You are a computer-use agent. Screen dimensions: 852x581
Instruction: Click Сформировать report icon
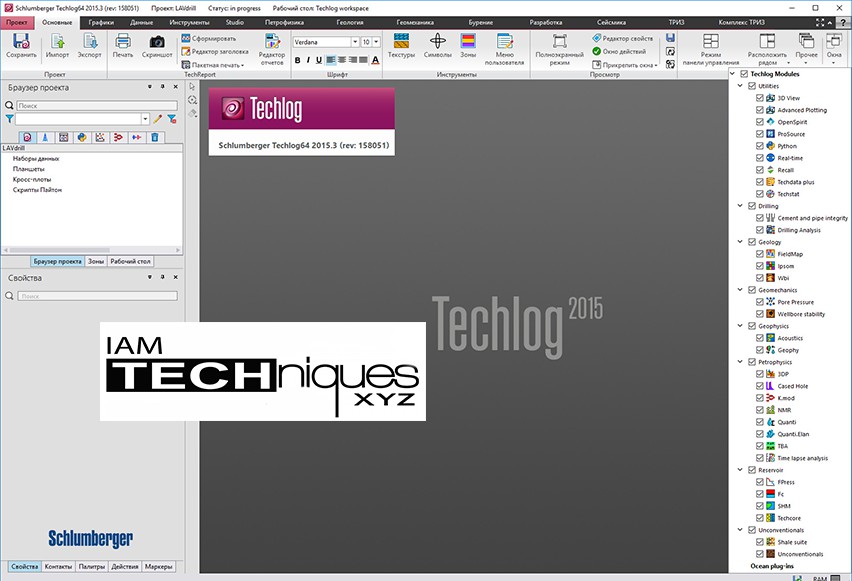[186, 39]
